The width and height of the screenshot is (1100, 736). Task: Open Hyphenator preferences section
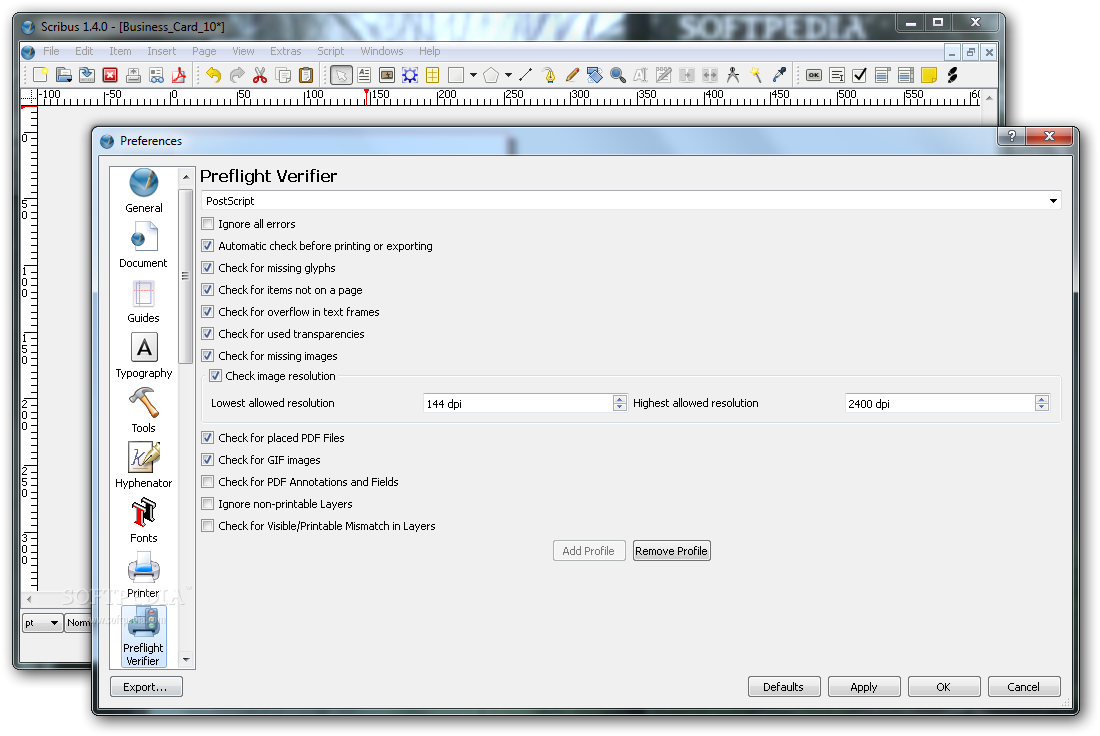pyautogui.click(x=144, y=466)
